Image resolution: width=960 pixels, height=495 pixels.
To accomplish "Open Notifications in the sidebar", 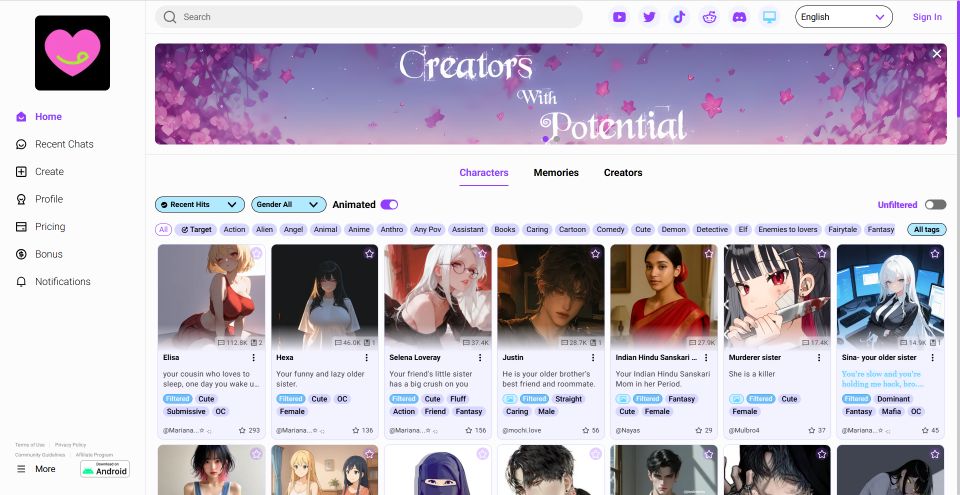I will 53,282.
